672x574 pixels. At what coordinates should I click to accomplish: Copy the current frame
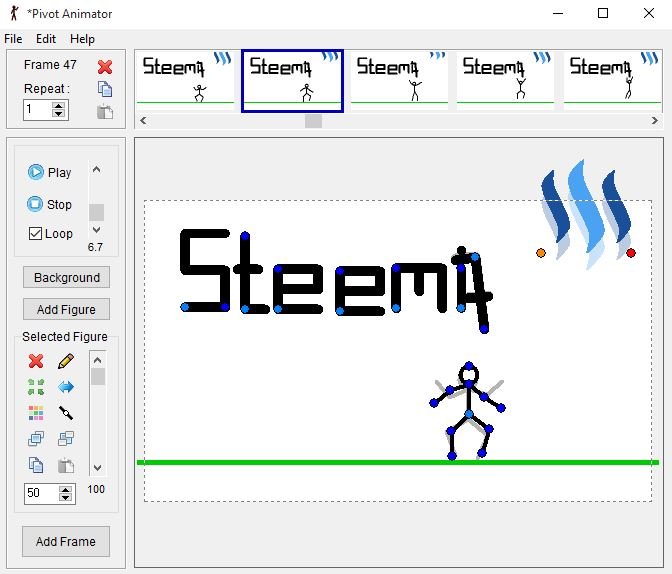pos(105,89)
